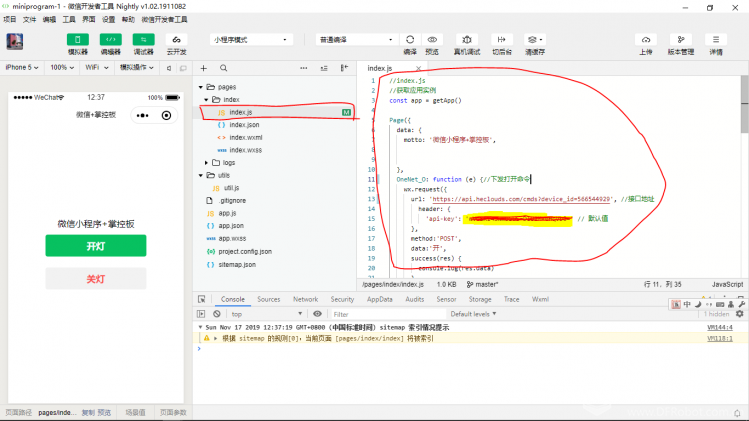Image resolution: width=749 pixels, height=421 pixels.
Task: Switch to the AppData tab
Action: [379, 300]
